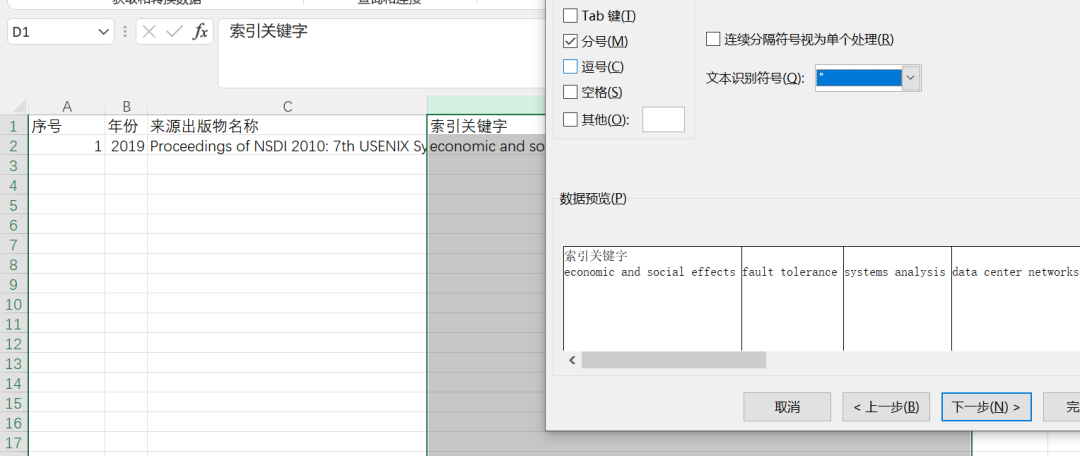Toggle 连续分隔符号视为单个处理 checkbox
1080x456 pixels.
click(713, 39)
